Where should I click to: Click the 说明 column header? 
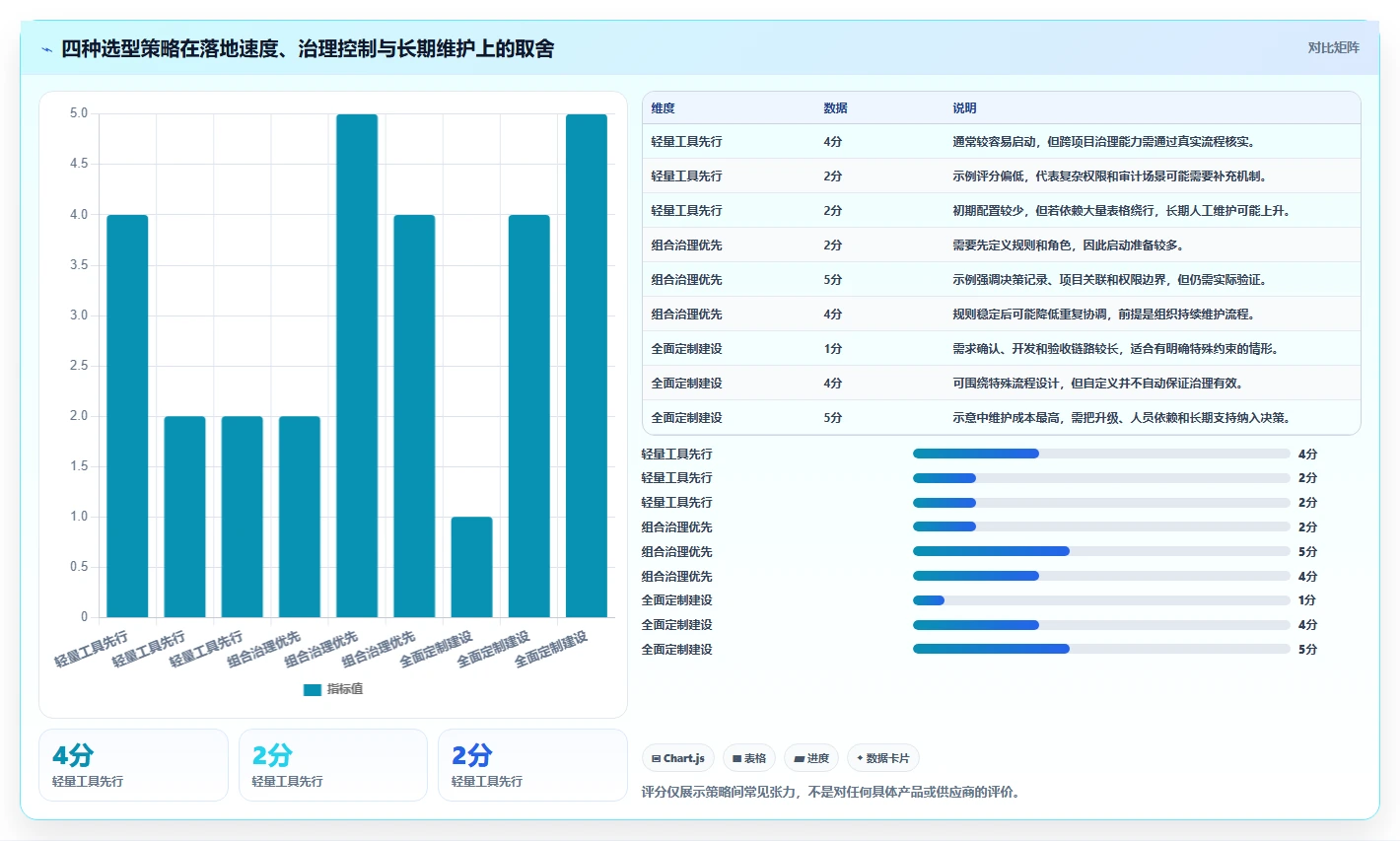coord(964,108)
